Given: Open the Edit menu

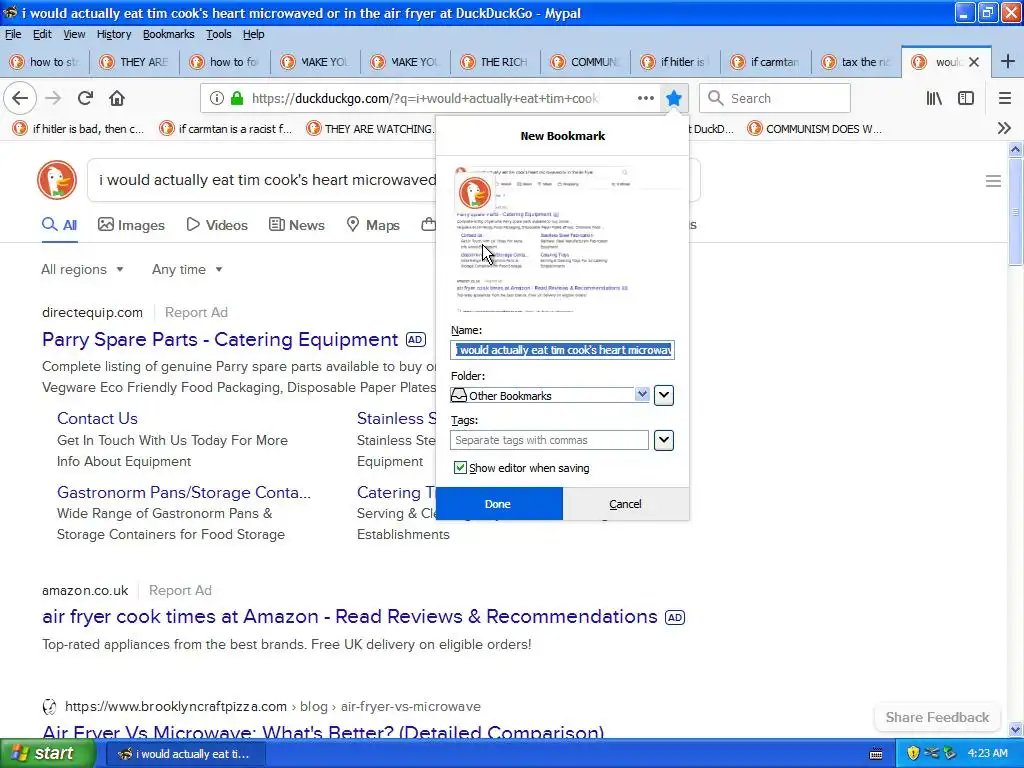Looking at the screenshot, I should point(42,34).
